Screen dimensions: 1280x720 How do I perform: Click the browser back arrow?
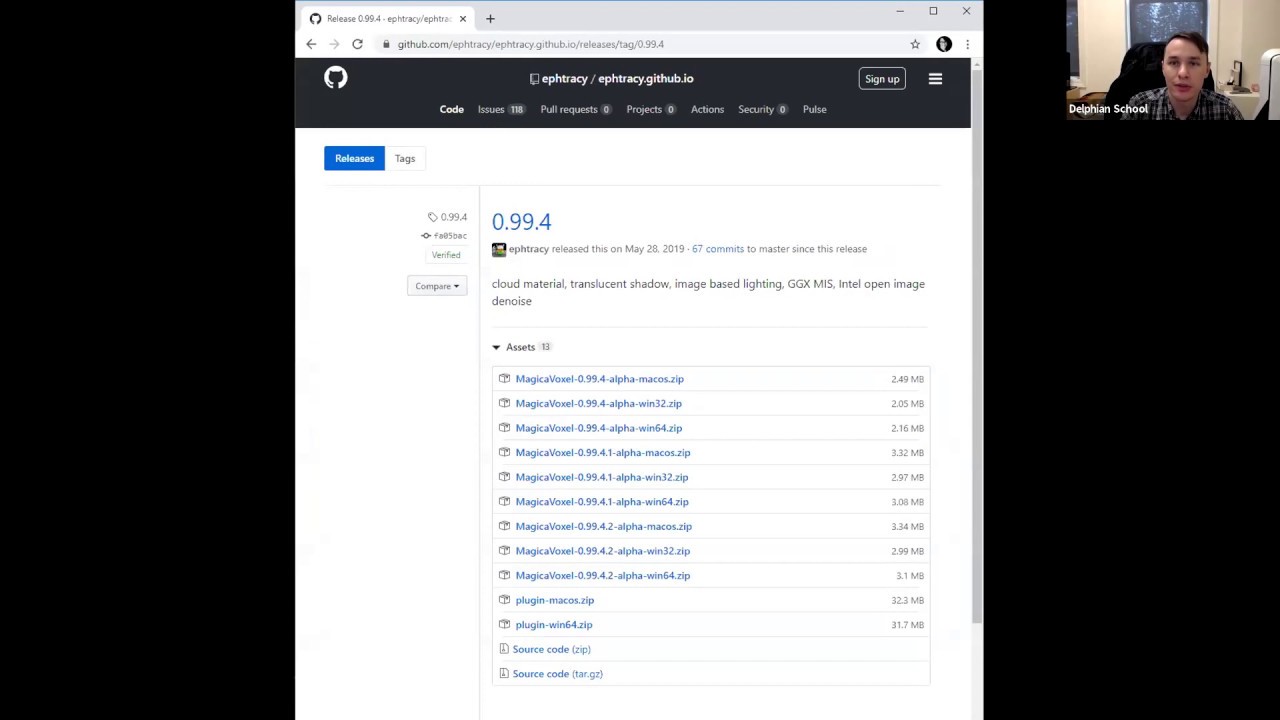click(x=311, y=44)
